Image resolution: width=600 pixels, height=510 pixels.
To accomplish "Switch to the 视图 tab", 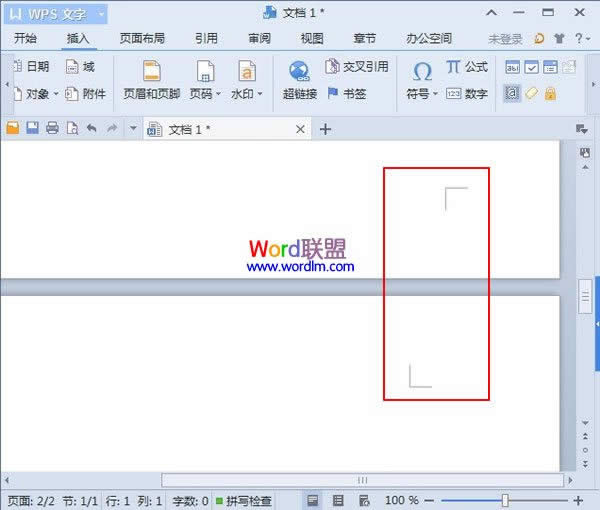I will [312, 38].
